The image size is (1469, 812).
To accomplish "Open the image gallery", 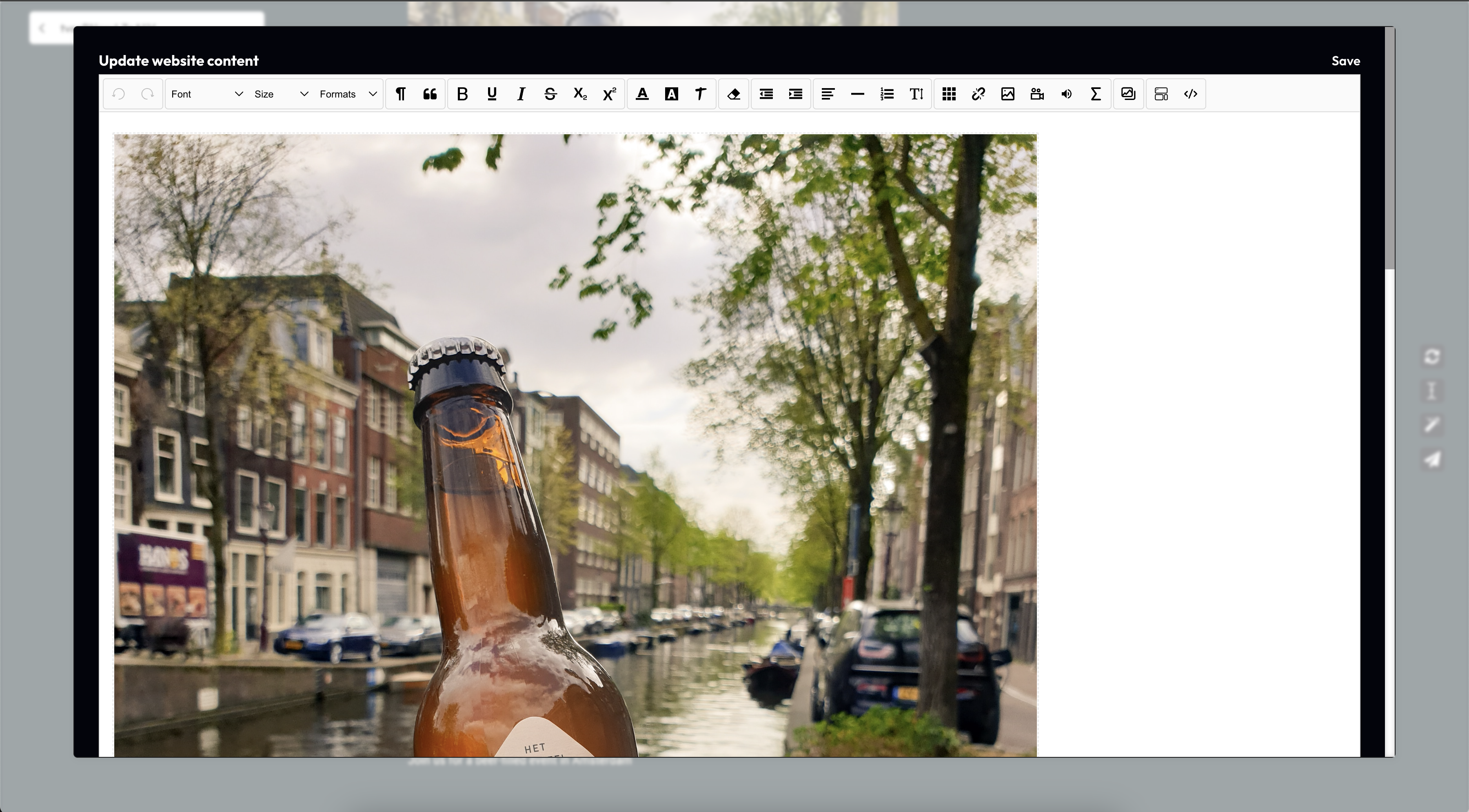I will pos(1129,94).
